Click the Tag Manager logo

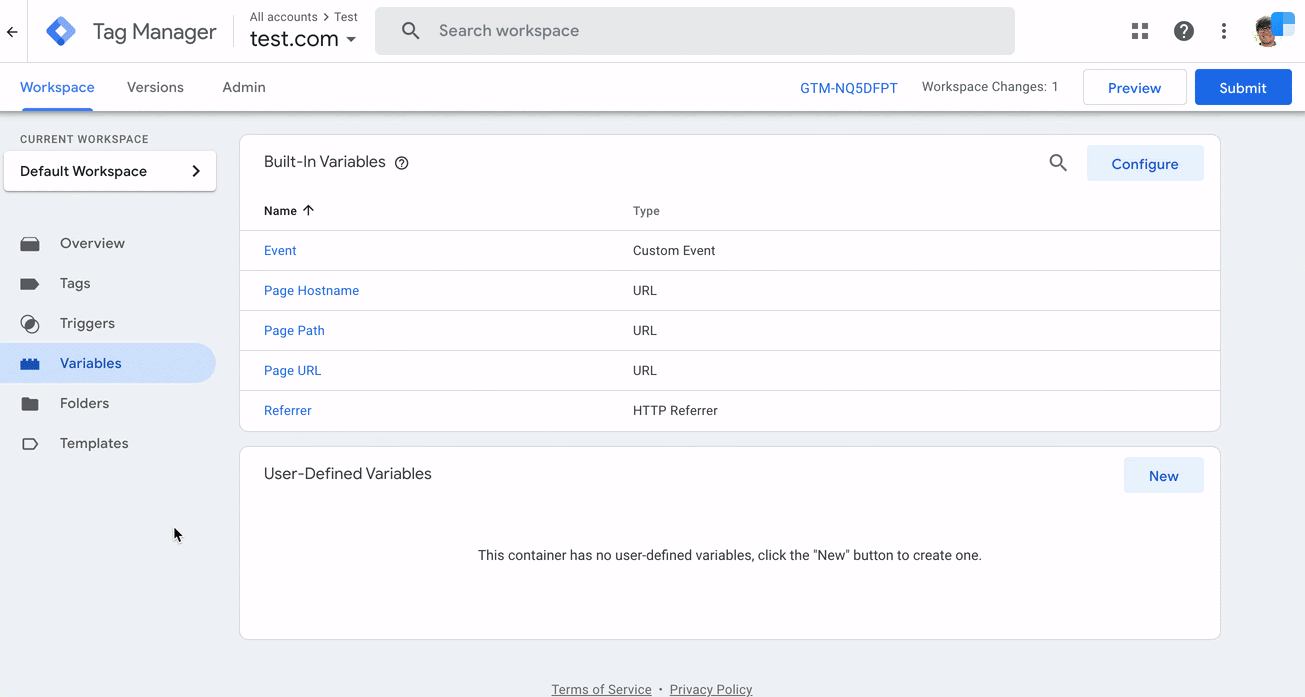(61, 32)
